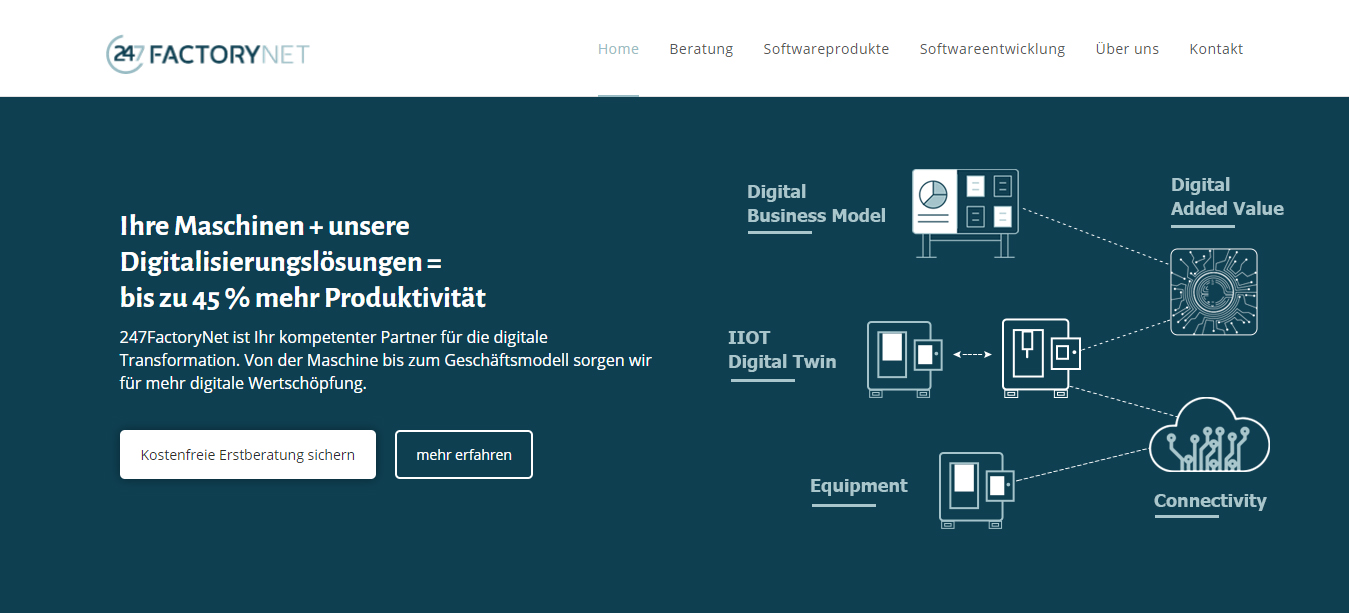Image resolution: width=1349 pixels, height=613 pixels.
Task: Click the circular circuit chip icon
Action: click(1213, 292)
